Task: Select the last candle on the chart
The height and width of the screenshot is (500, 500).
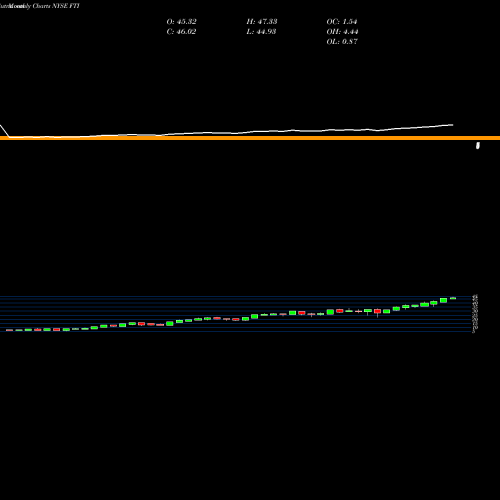Action: click(x=453, y=298)
